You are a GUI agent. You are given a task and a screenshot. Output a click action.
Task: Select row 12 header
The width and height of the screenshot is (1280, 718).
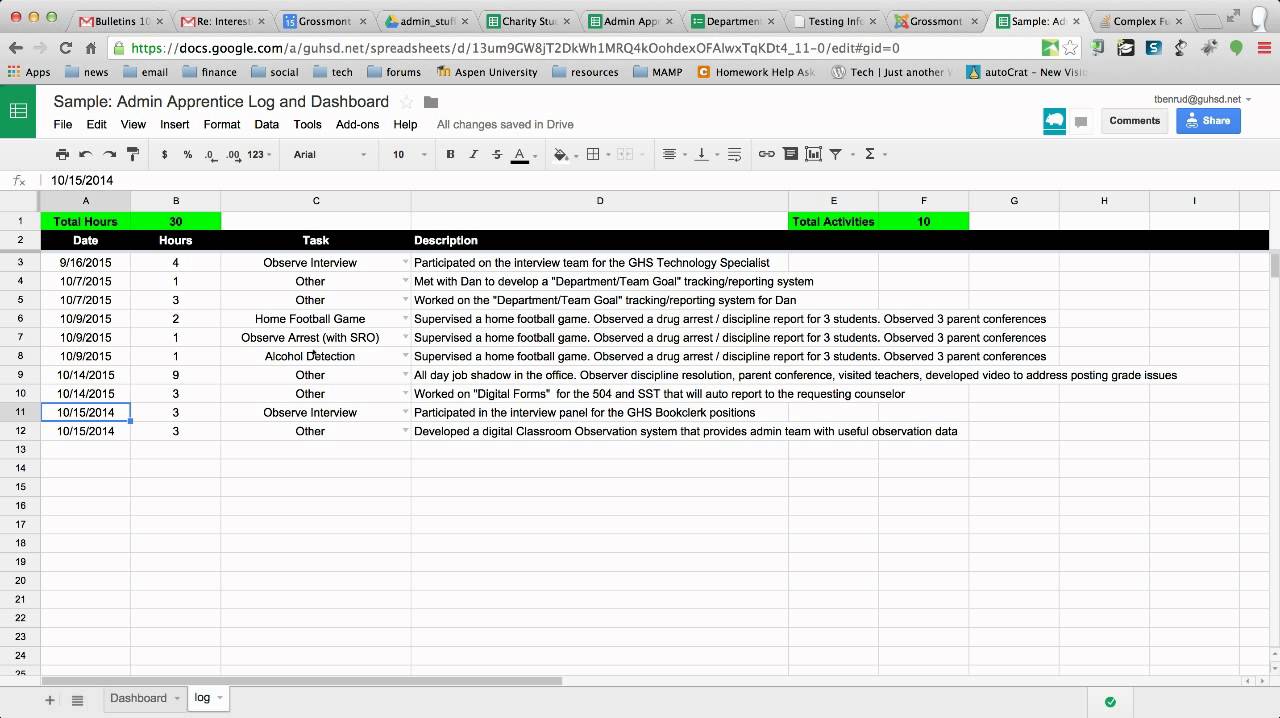20,431
